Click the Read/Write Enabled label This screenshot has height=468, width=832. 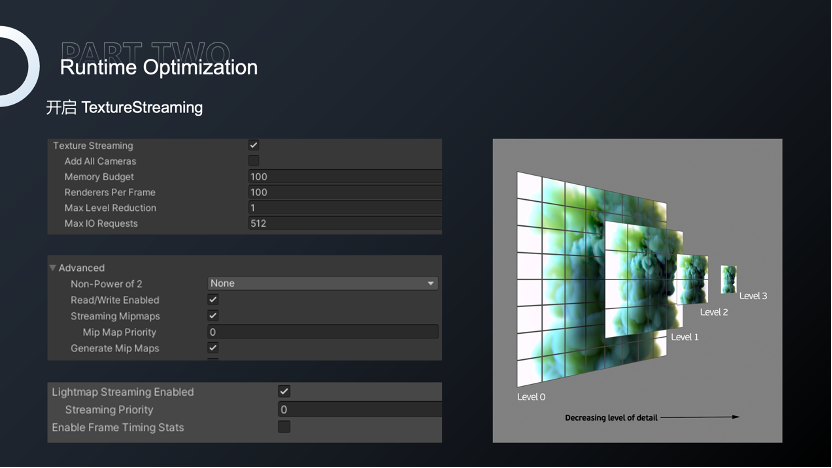[115, 300]
